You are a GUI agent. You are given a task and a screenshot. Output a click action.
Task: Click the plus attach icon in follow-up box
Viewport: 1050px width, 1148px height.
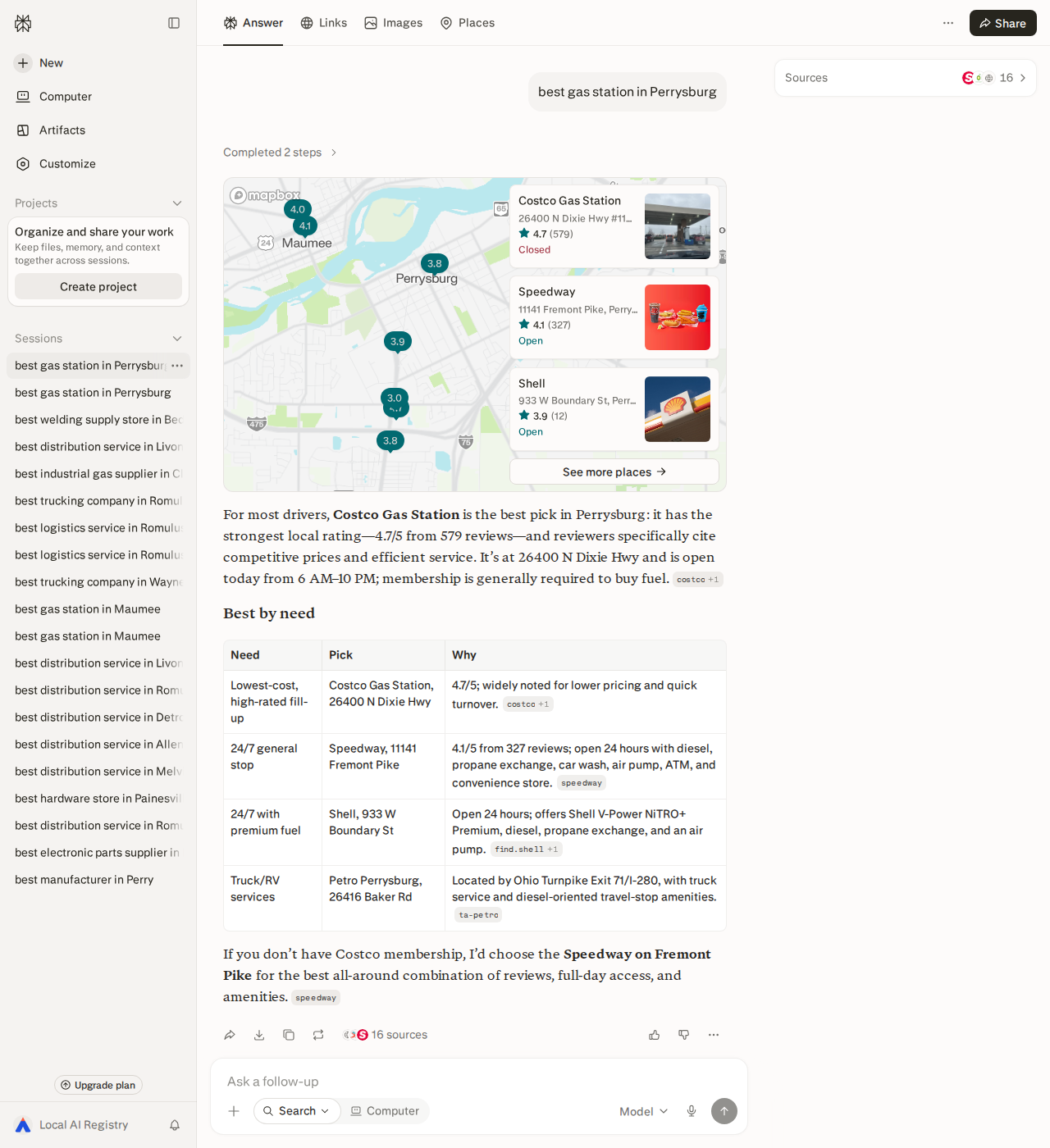tap(234, 1111)
